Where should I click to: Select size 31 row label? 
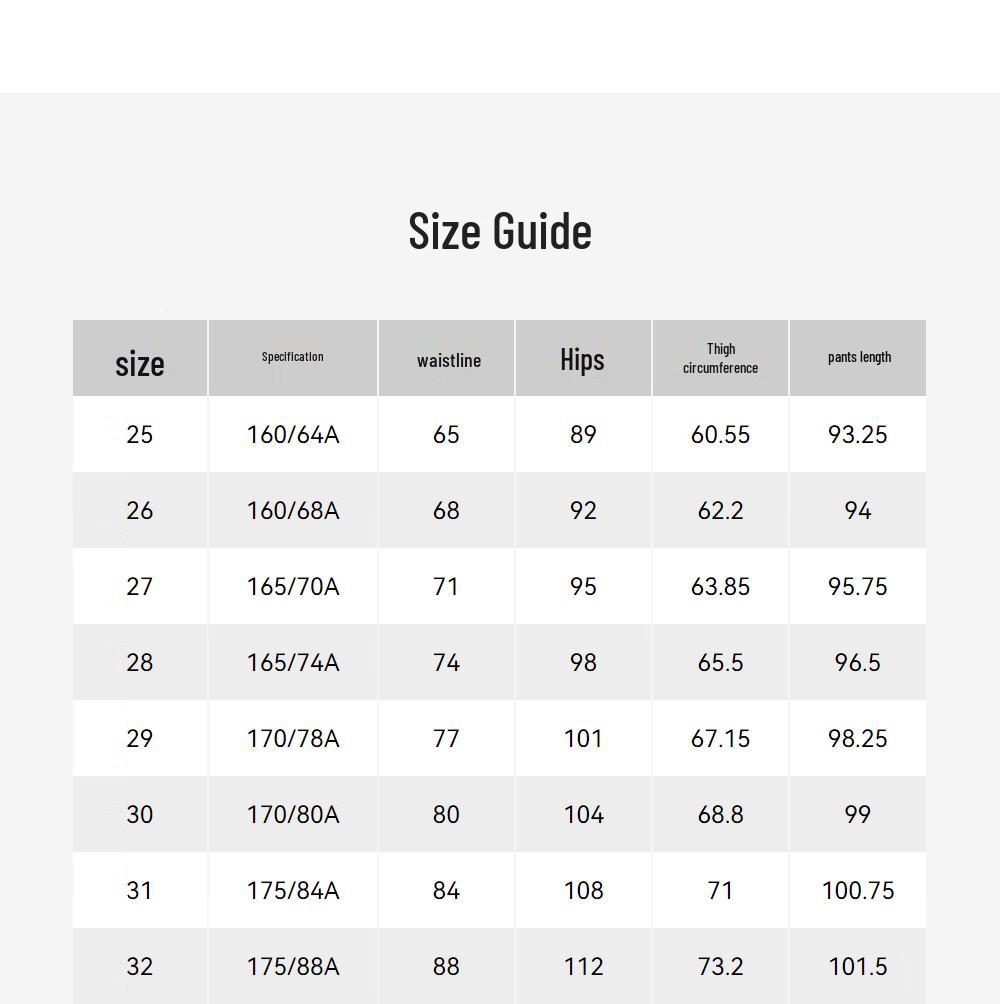coord(140,890)
